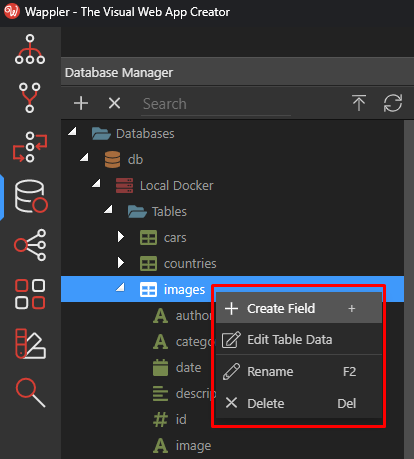The image size is (414, 459).
Task: Choose Delete from context menu
Action: tap(299, 403)
